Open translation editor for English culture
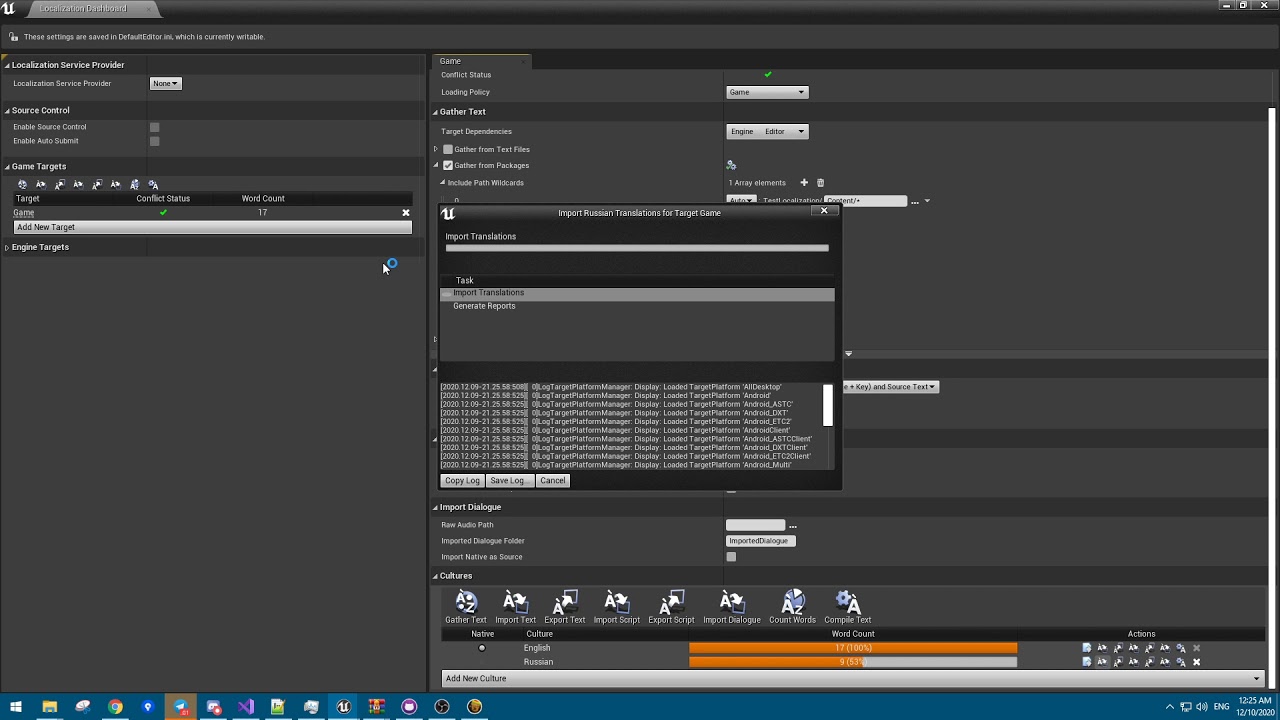This screenshot has width=1280, height=720. coord(1087,648)
